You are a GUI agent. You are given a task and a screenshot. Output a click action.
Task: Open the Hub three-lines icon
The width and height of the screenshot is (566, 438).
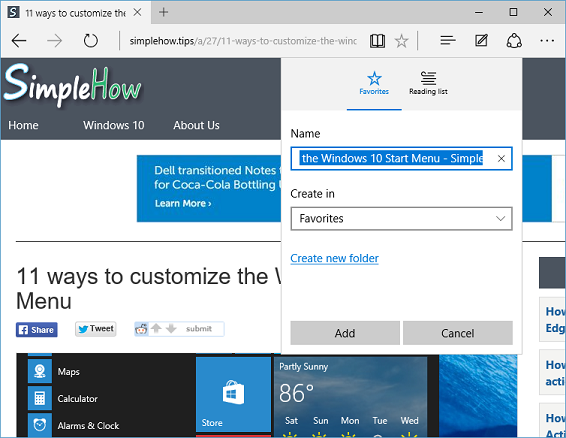448,41
